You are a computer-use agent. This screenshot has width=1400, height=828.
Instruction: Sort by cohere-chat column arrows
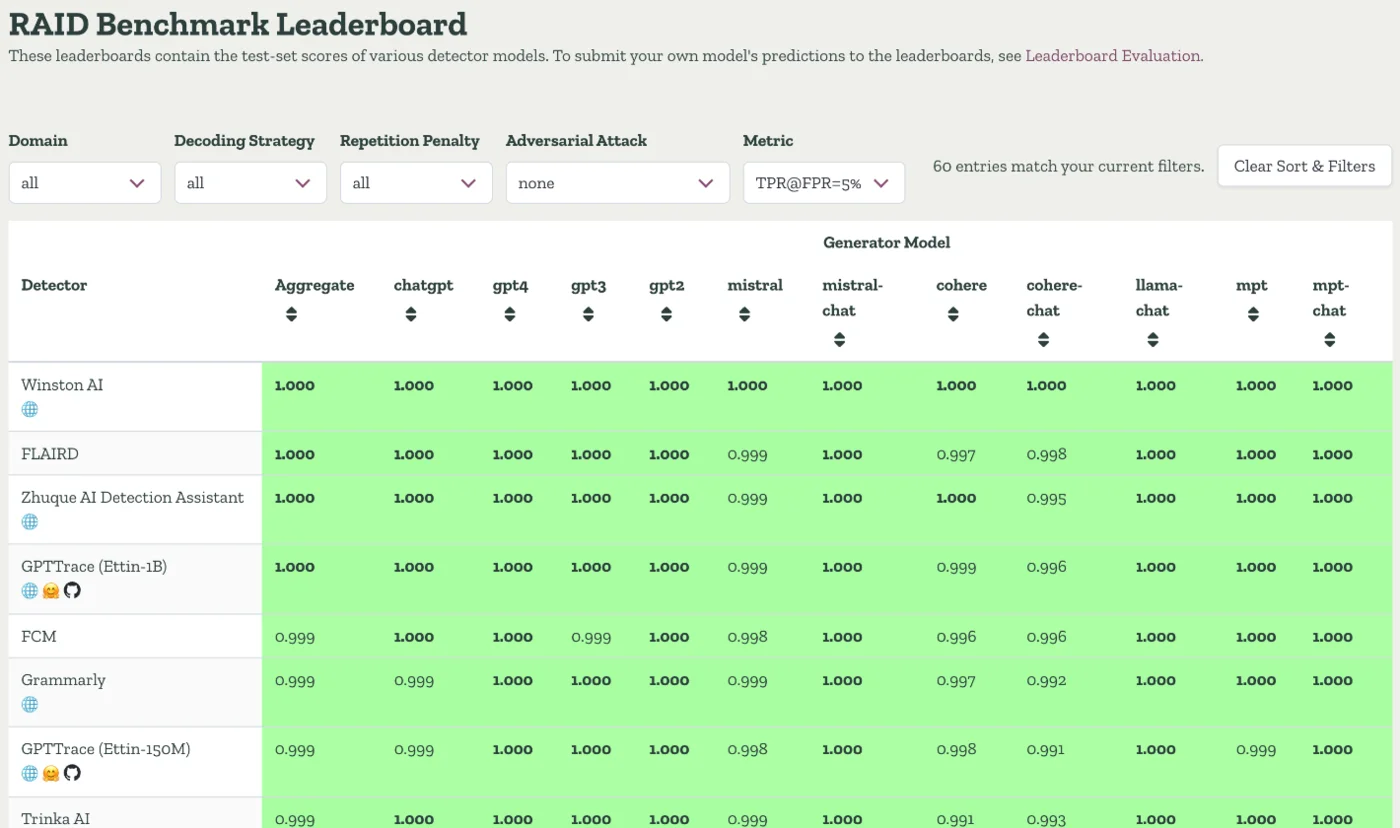point(1043,340)
